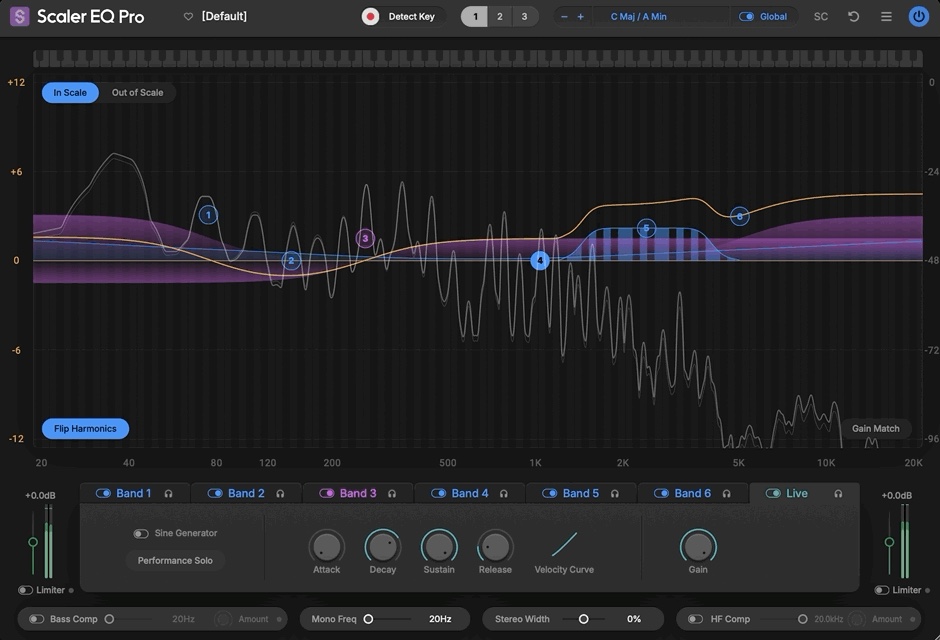Select EQ node 2 on the graph
Screen dimensions: 940x640
coord(291,260)
